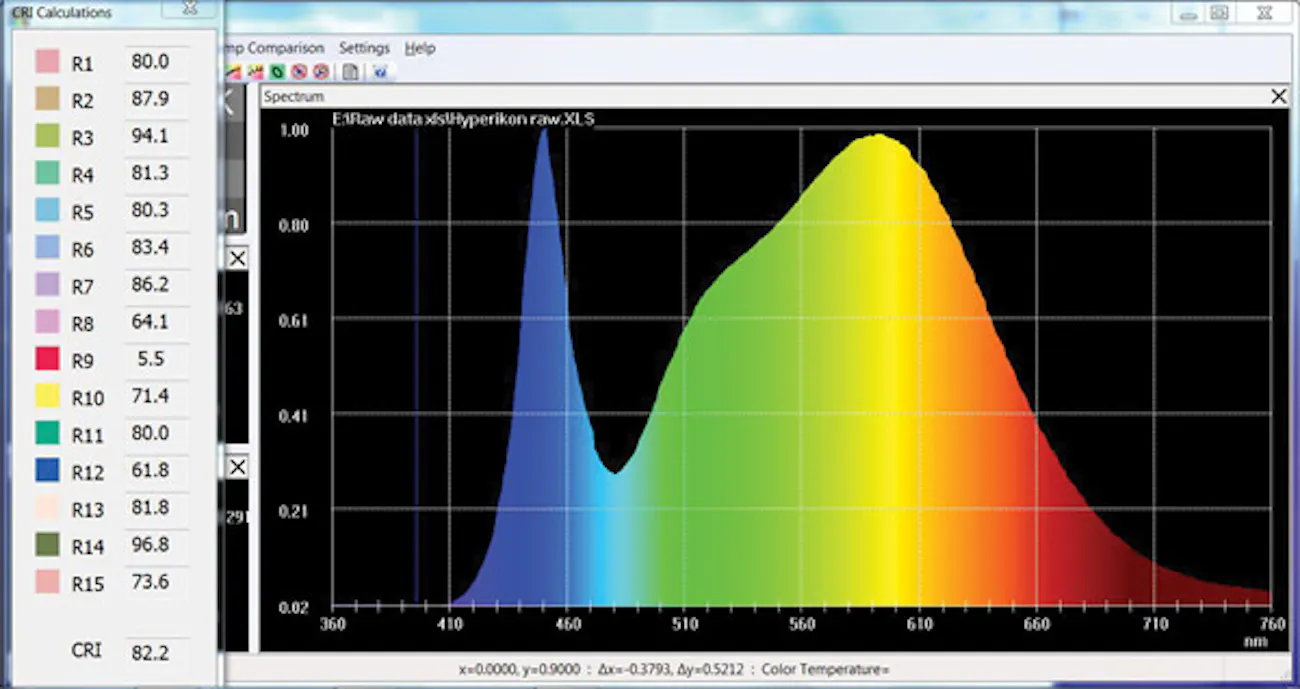This screenshot has height=689, width=1300.
Task: Click the R12 value field showing 61.8
Action: pos(156,470)
